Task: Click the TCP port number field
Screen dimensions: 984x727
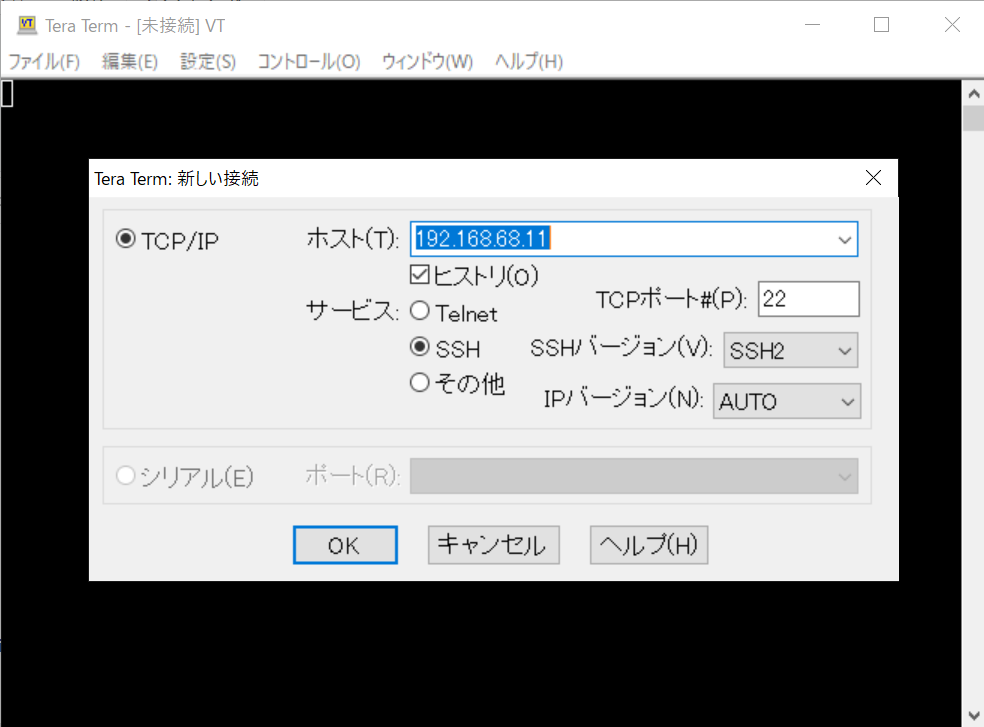Action: (x=808, y=299)
